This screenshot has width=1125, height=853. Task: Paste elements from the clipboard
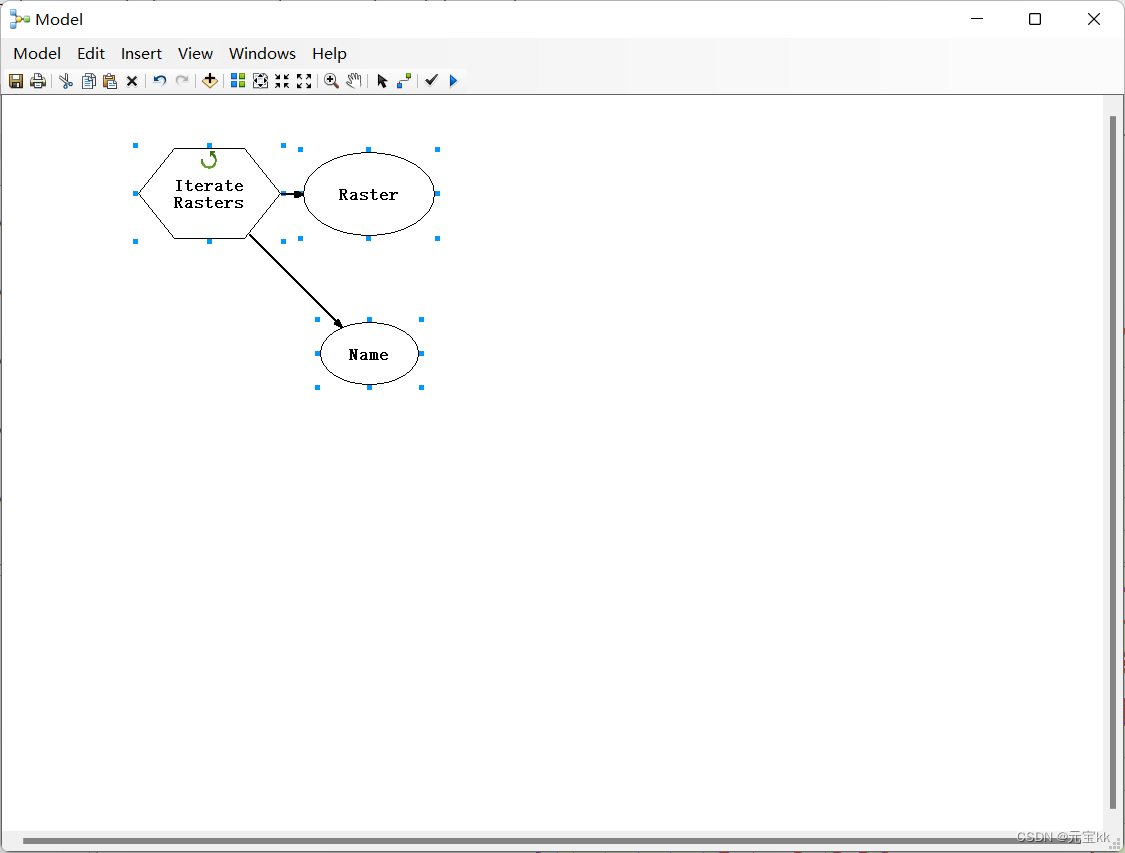point(110,81)
